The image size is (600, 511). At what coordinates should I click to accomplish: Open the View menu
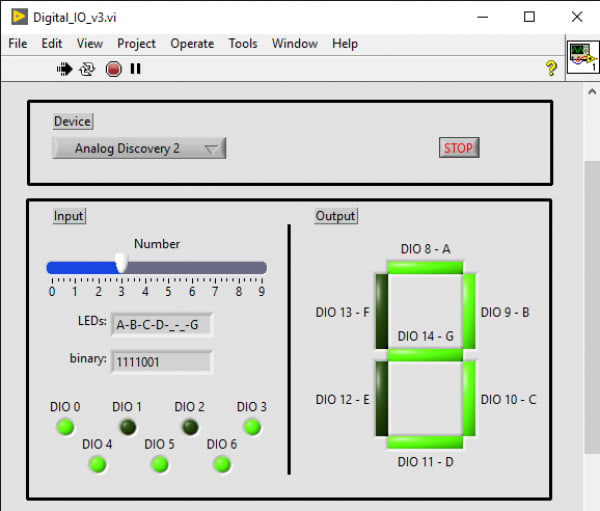pyautogui.click(x=90, y=44)
